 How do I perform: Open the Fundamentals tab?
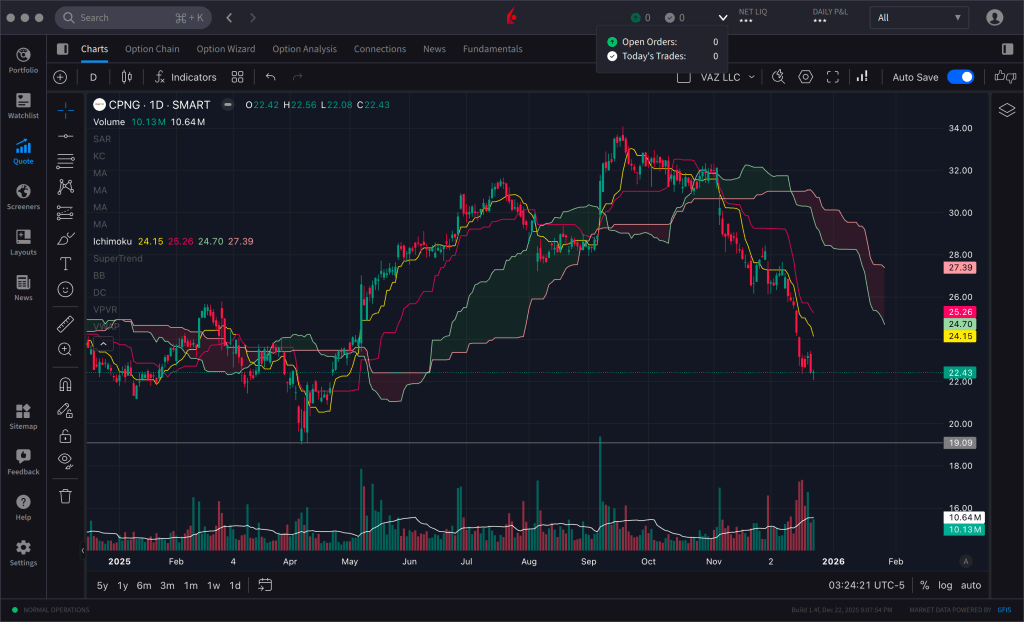click(492, 49)
